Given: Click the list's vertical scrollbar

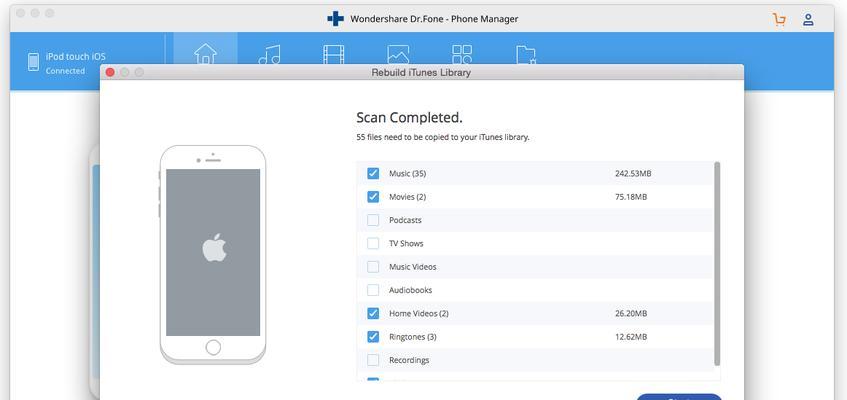Looking at the screenshot, I should point(717,263).
